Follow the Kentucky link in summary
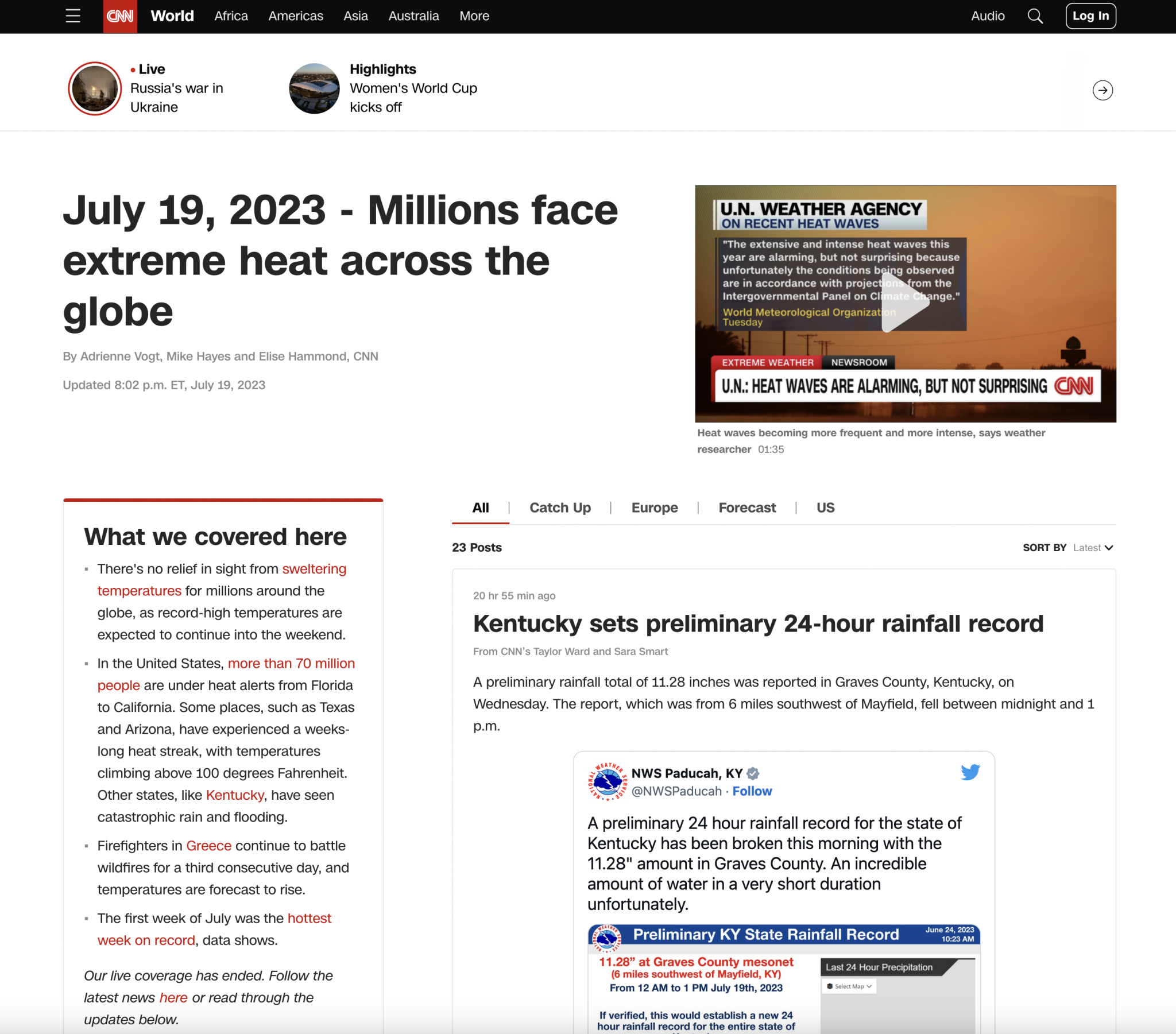Screen dimensions: 1176x1034 click(x=235, y=795)
